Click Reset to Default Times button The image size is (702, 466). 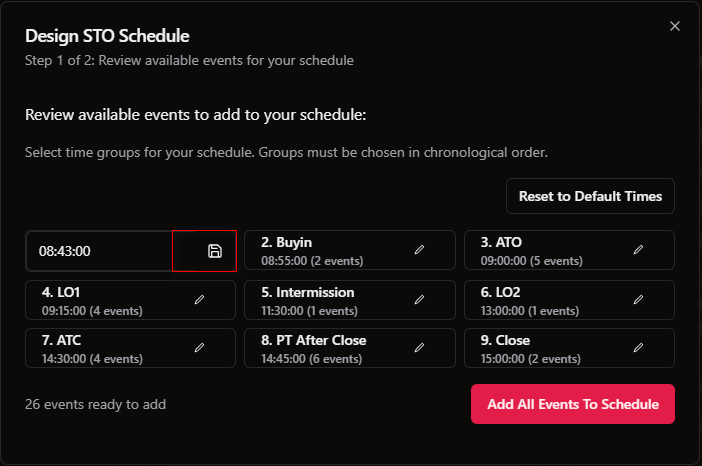pos(590,196)
